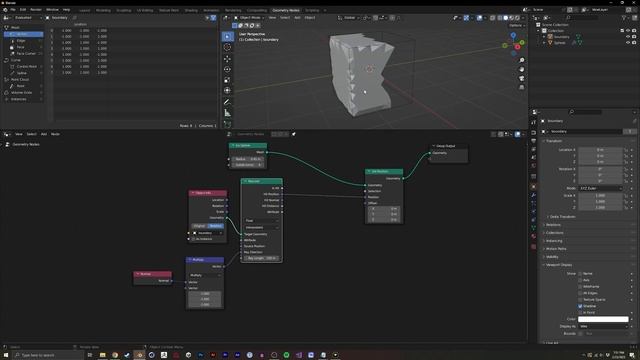Switch to the Scripting workspace tab

pos(312,10)
